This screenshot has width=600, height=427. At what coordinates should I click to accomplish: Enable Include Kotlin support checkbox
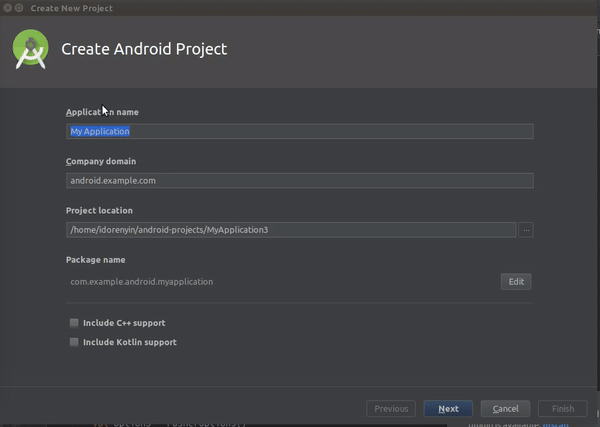(74, 342)
